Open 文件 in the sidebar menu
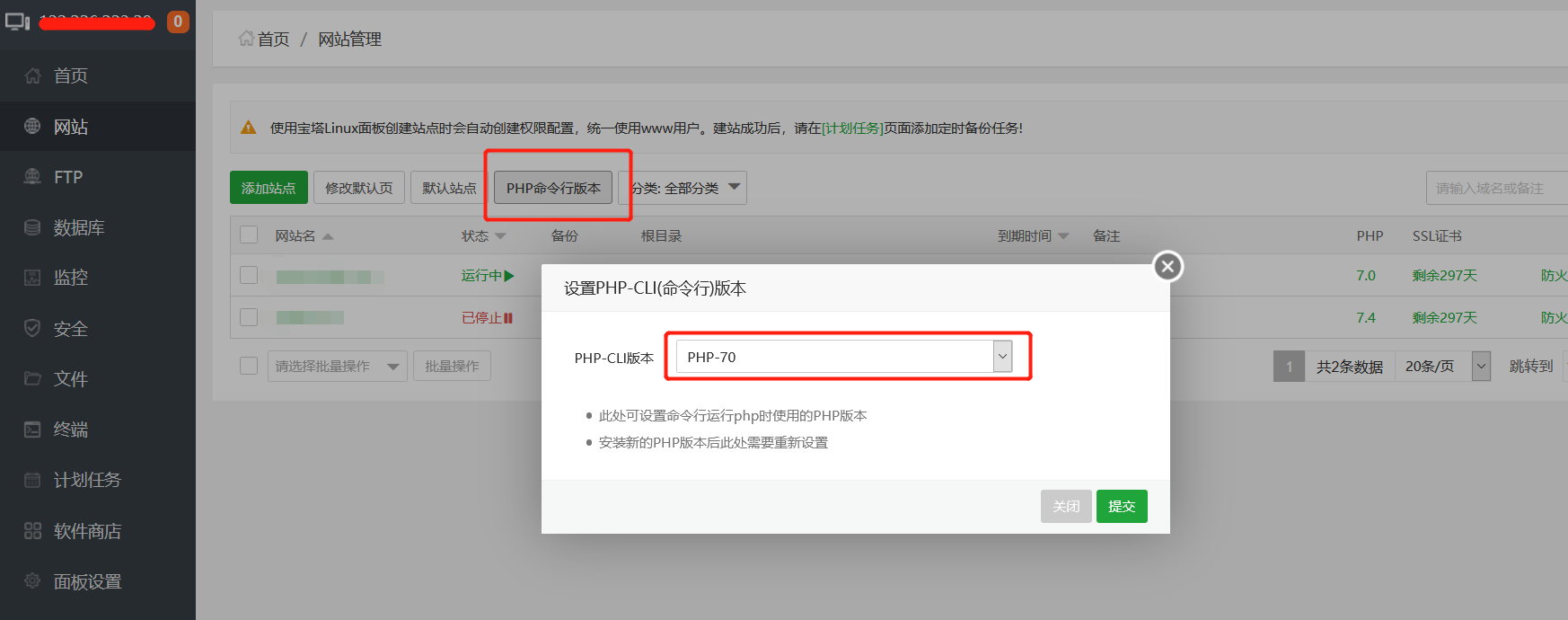This screenshot has height=620, width=1568. (x=98, y=378)
